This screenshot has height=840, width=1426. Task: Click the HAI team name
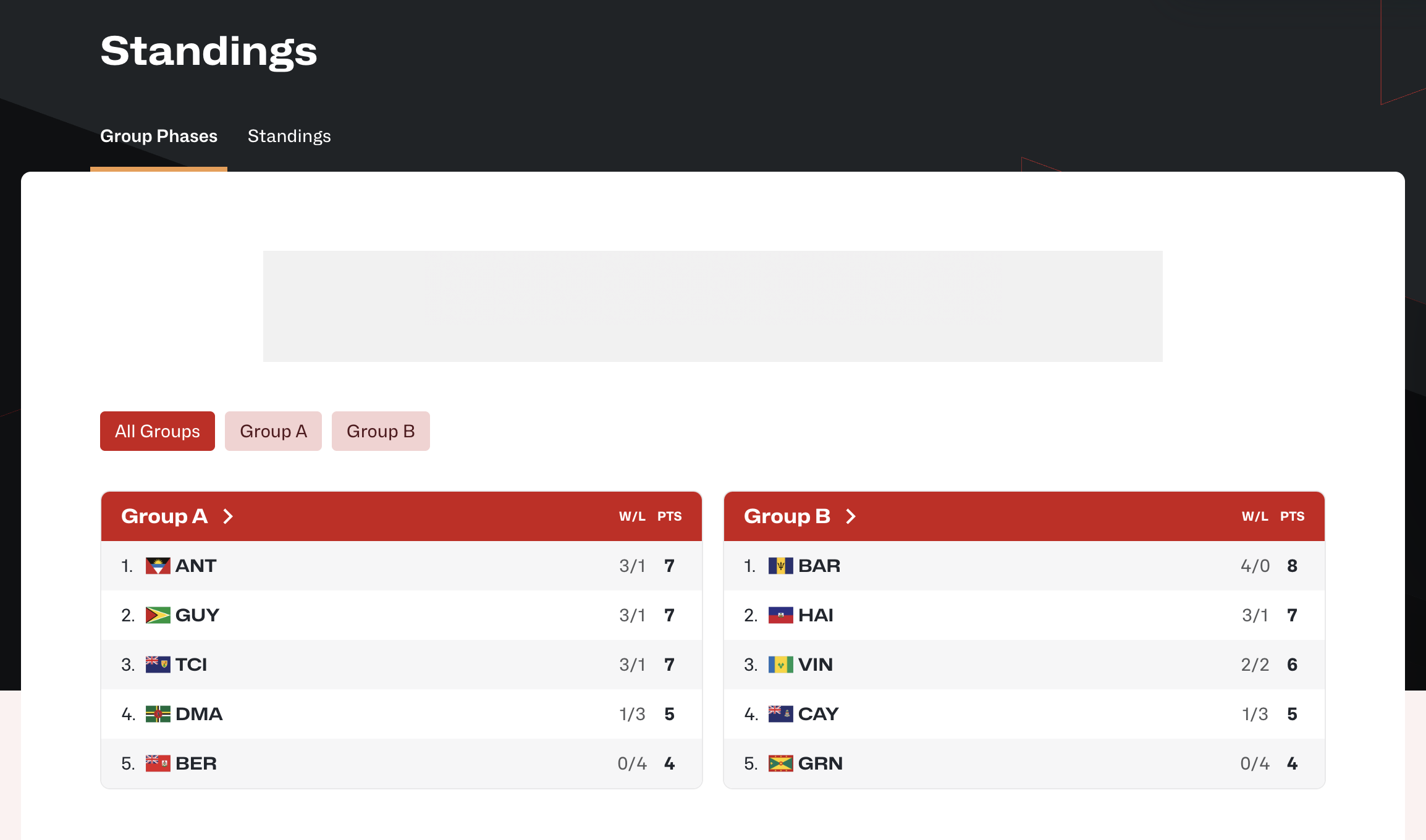tap(816, 615)
